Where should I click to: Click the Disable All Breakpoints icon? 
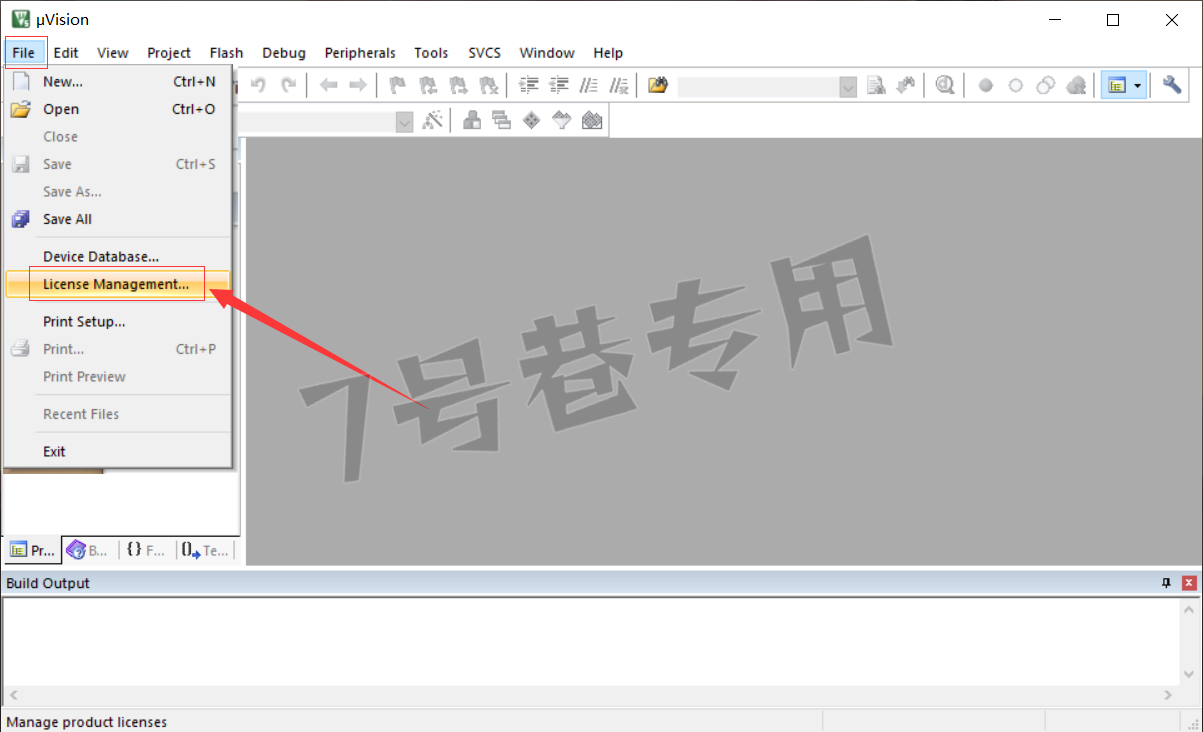coord(1046,85)
